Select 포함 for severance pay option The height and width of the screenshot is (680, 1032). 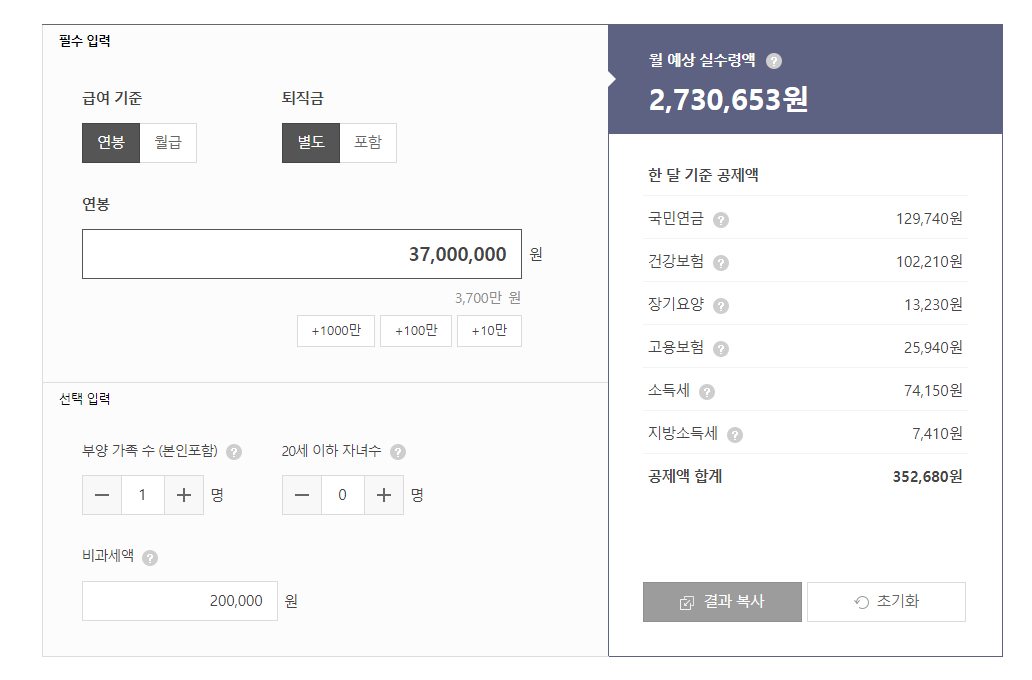point(368,143)
